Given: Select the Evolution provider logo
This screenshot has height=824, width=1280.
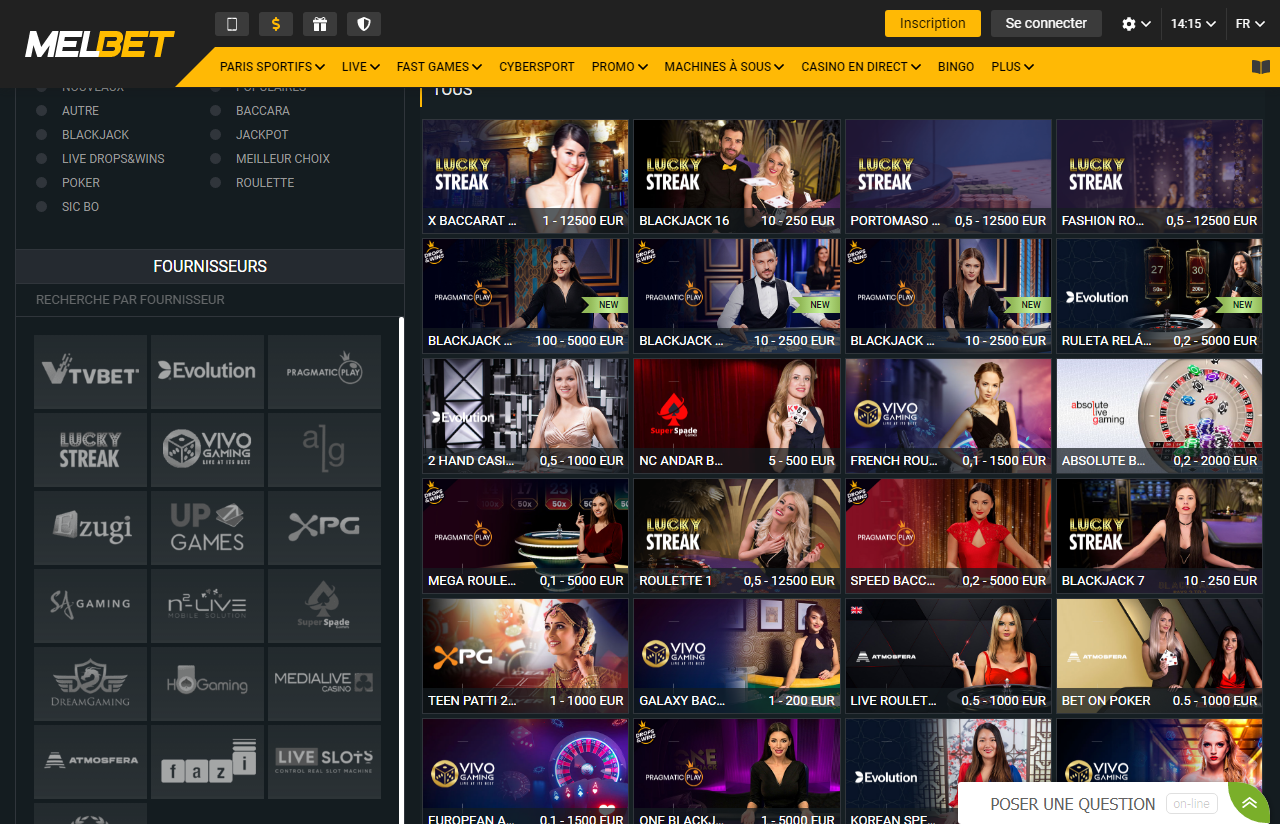Looking at the screenshot, I should pos(207,372).
